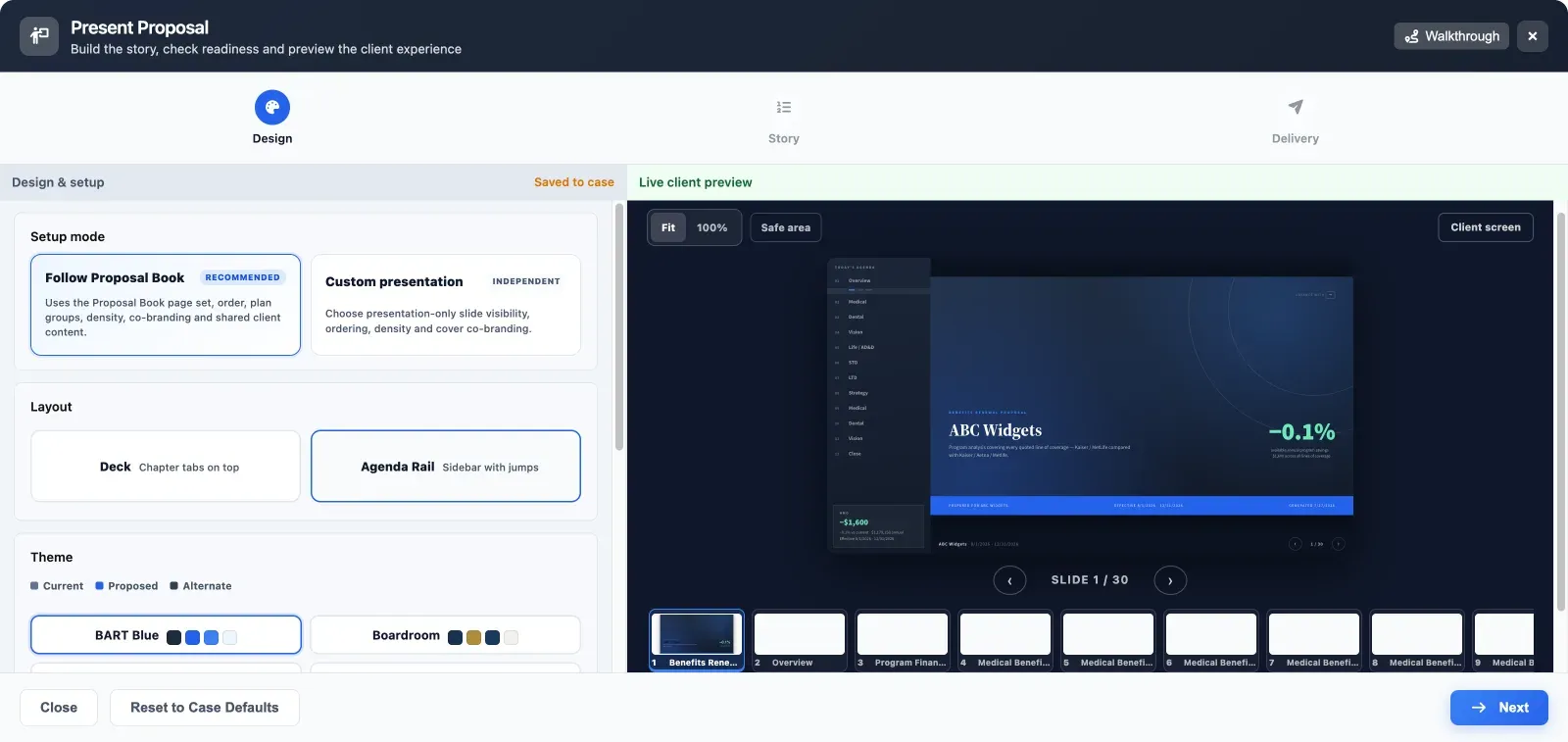
Task: Choose Follow Proposal Book setup mode
Action: (x=166, y=305)
